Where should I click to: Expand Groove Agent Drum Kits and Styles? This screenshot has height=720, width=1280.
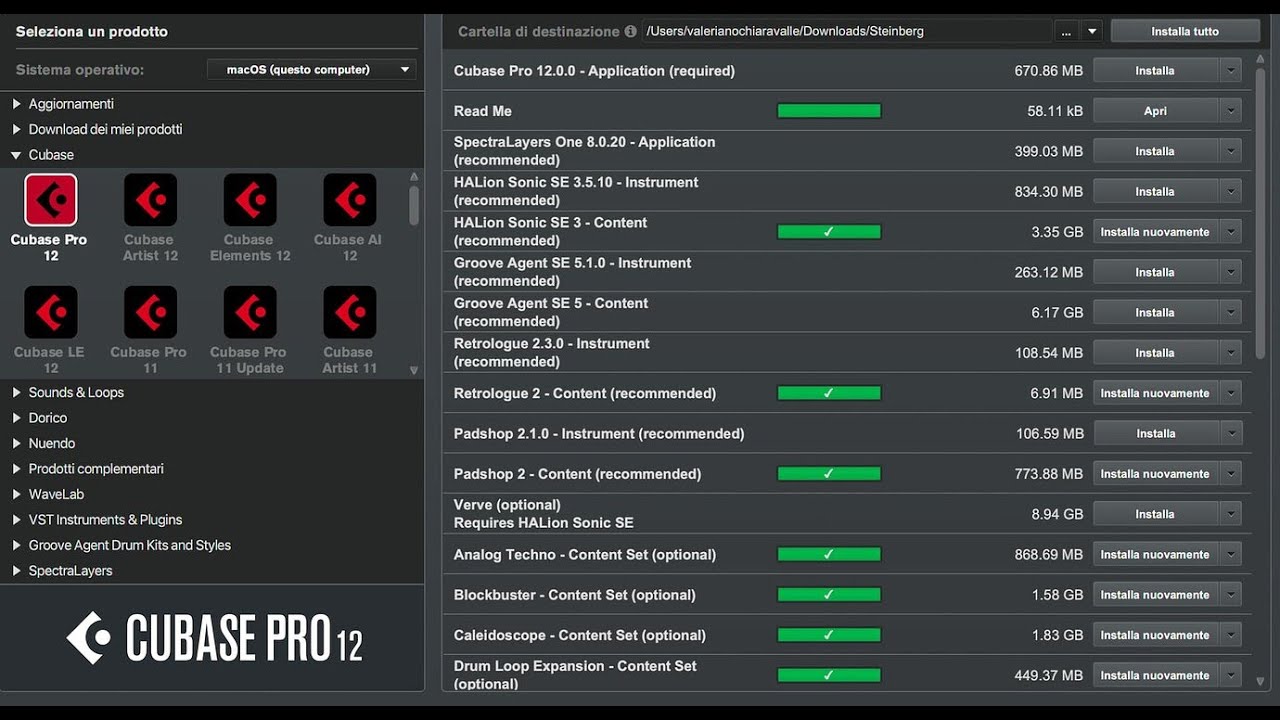click(17, 545)
